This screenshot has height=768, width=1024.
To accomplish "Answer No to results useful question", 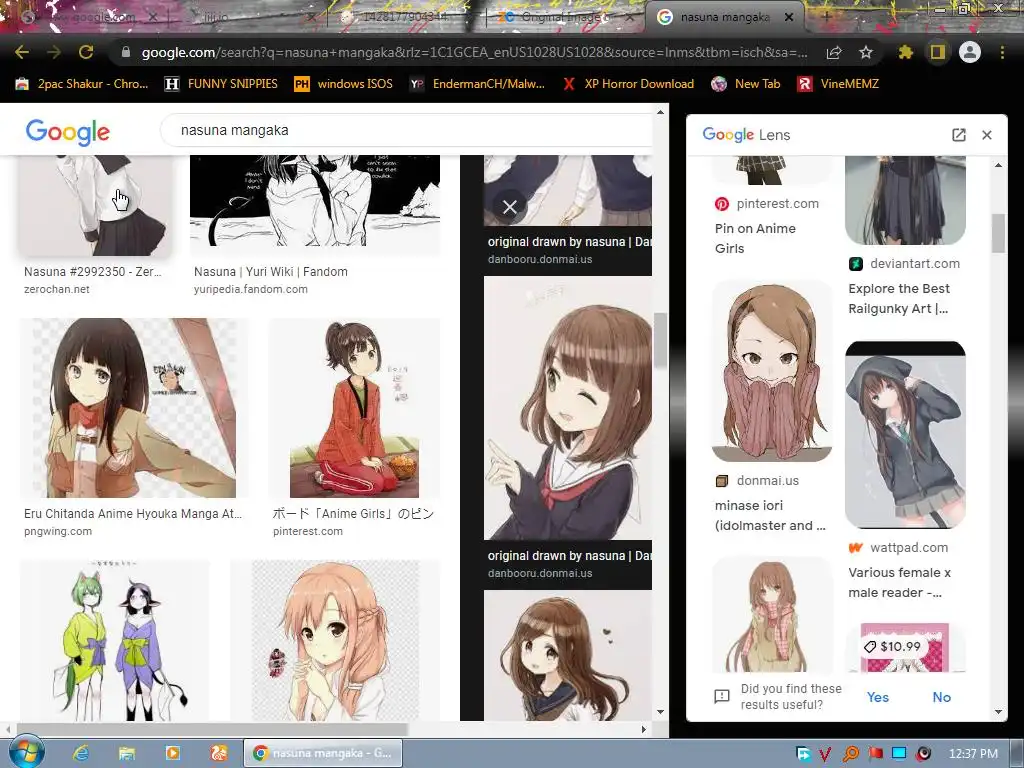I will [x=941, y=697].
